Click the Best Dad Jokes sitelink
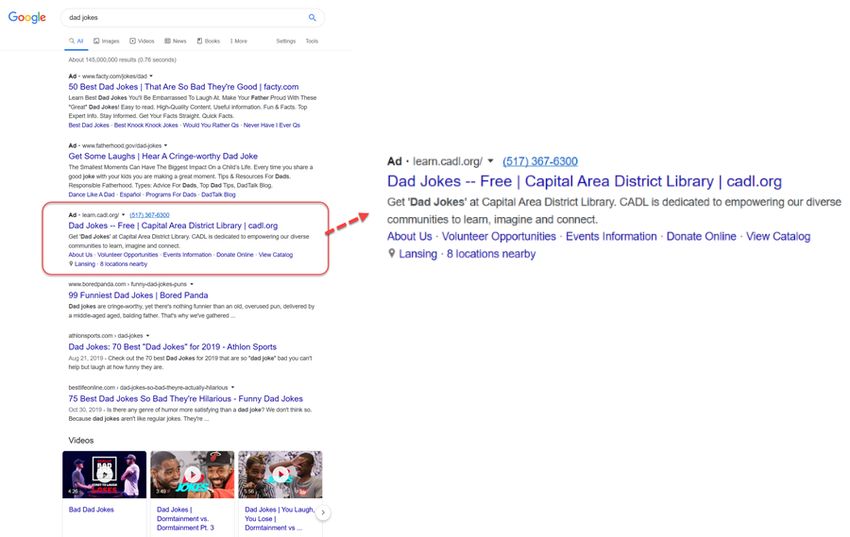 point(89,125)
